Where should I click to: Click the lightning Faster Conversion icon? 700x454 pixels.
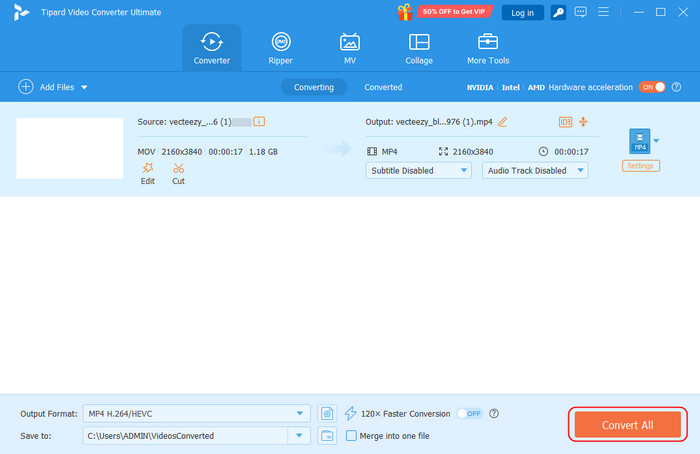point(350,413)
